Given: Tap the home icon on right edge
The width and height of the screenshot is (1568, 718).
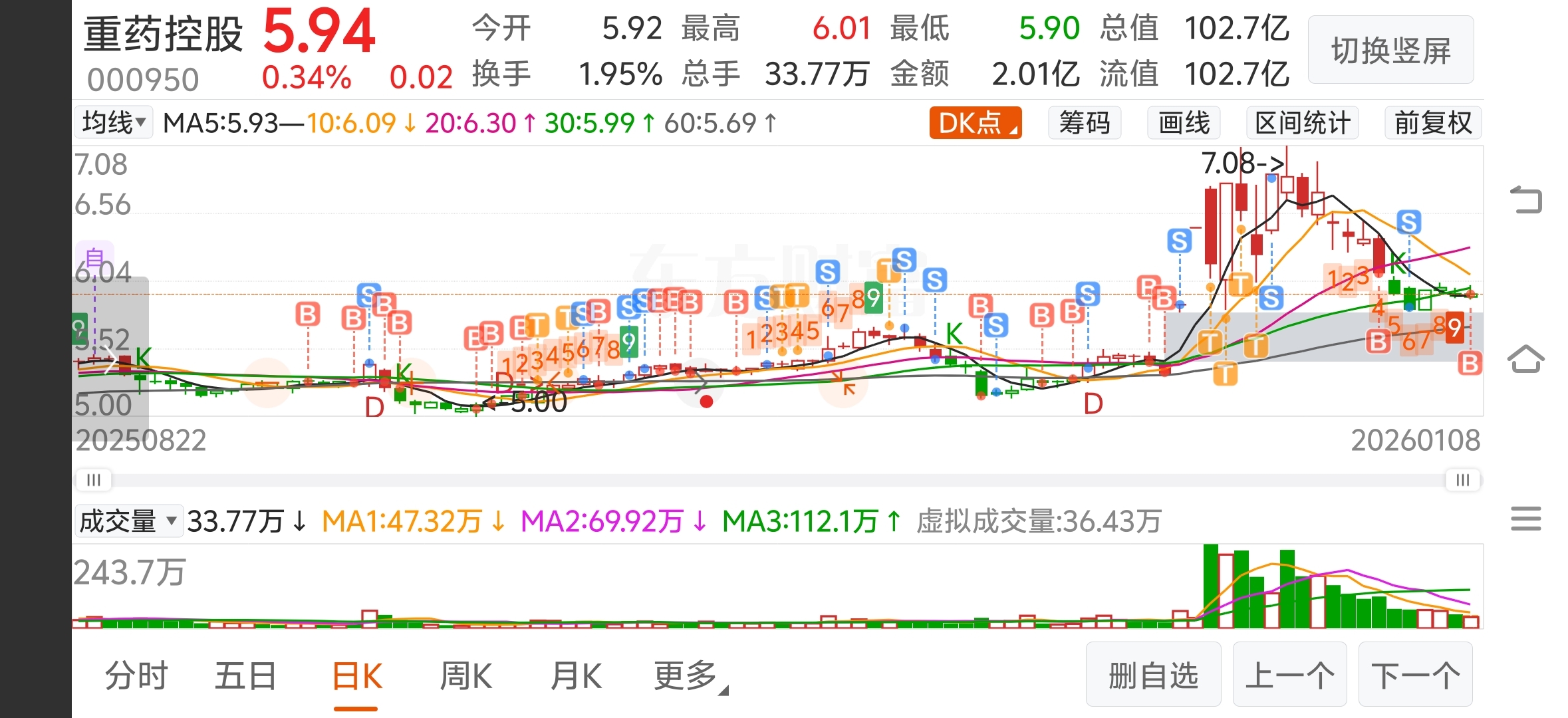Looking at the screenshot, I should coord(1525,360).
